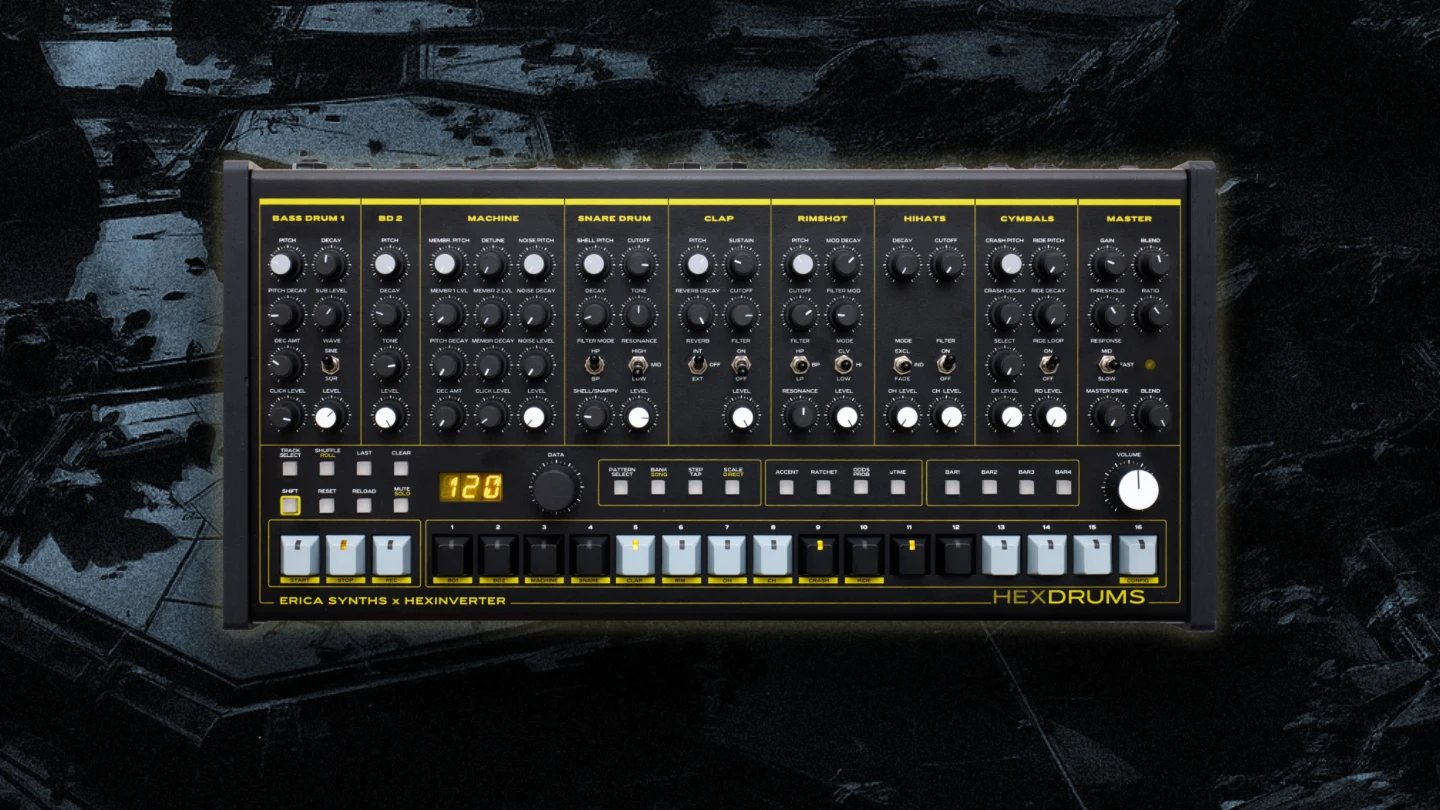Screen dimensions: 1440x810
Task: Toggle step 6 Rim key
Action: pyautogui.click(x=681, y=555)
